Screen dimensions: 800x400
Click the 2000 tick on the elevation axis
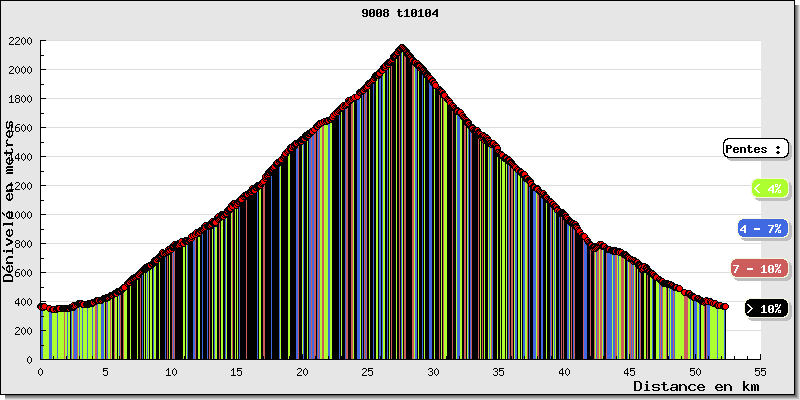click(x=20, y=71)
